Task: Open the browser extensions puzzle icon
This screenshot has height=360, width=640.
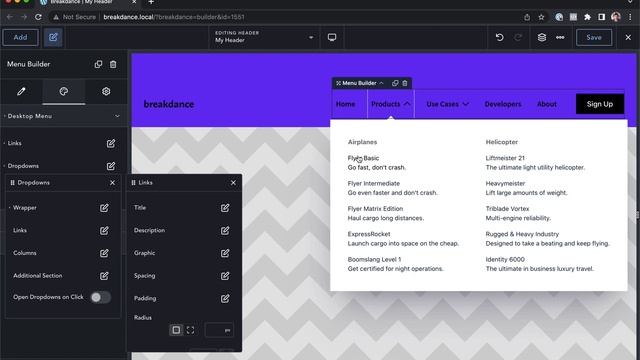Action: pos(587,17)
